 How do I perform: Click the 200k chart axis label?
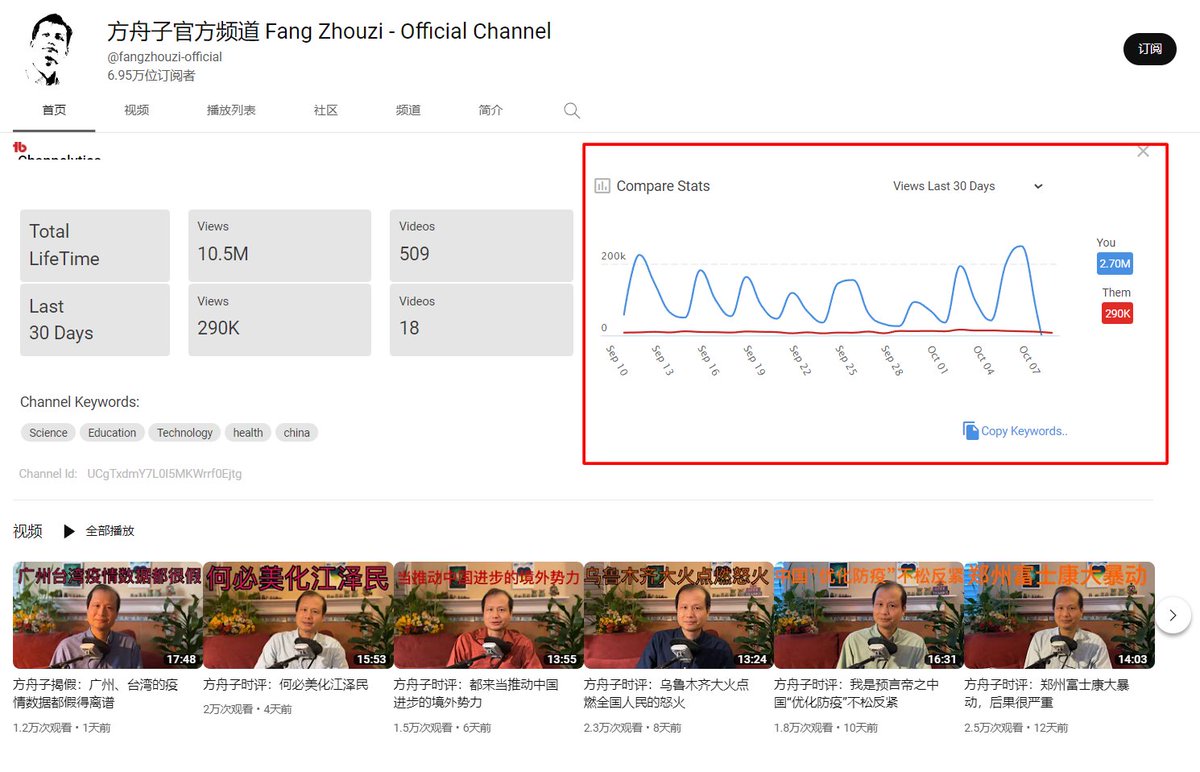613,257
